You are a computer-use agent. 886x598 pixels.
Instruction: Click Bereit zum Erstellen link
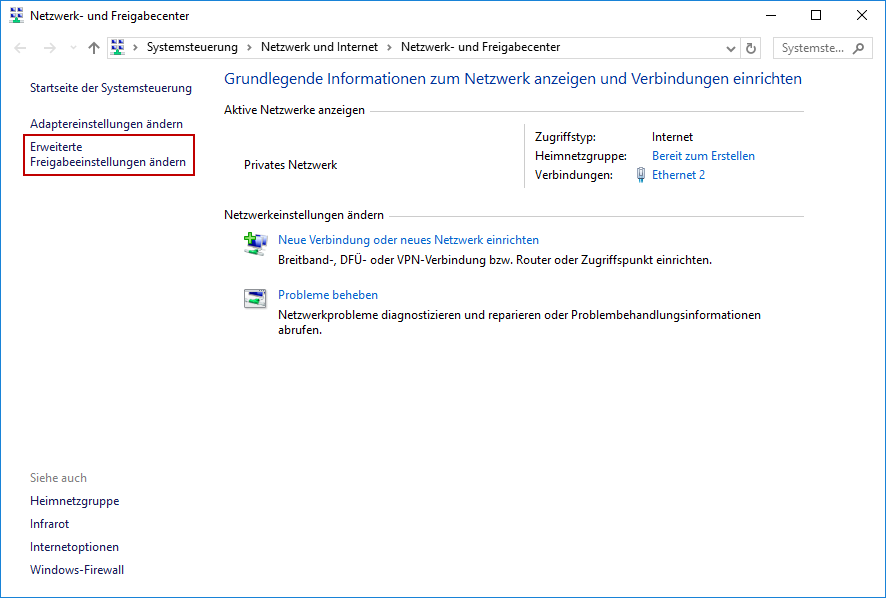703,156
